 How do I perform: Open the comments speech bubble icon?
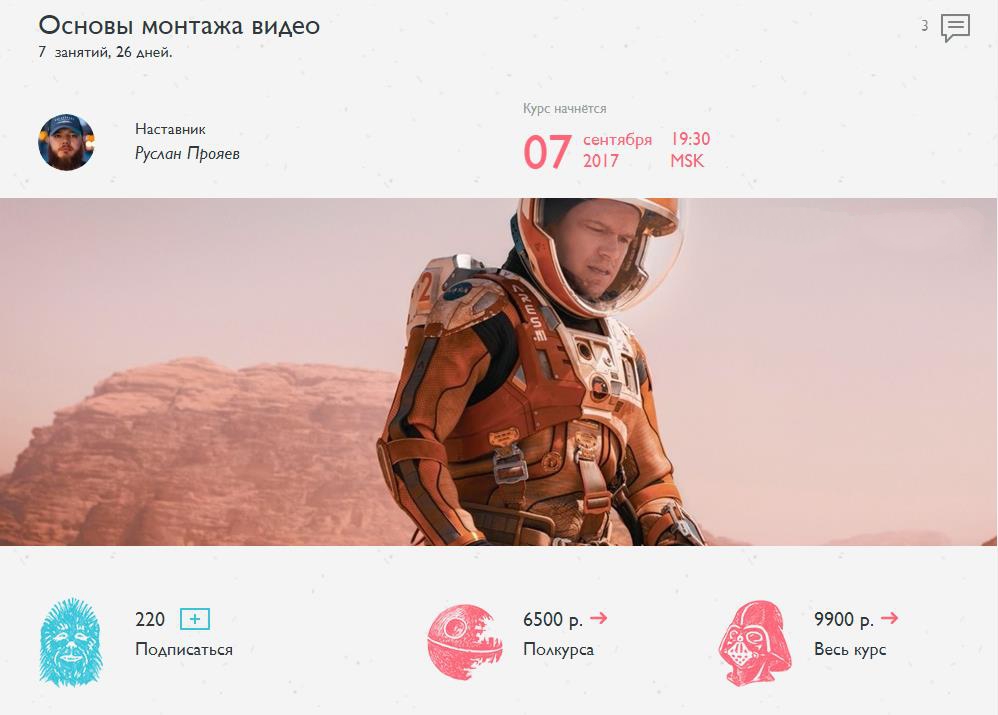pos(955,28)
